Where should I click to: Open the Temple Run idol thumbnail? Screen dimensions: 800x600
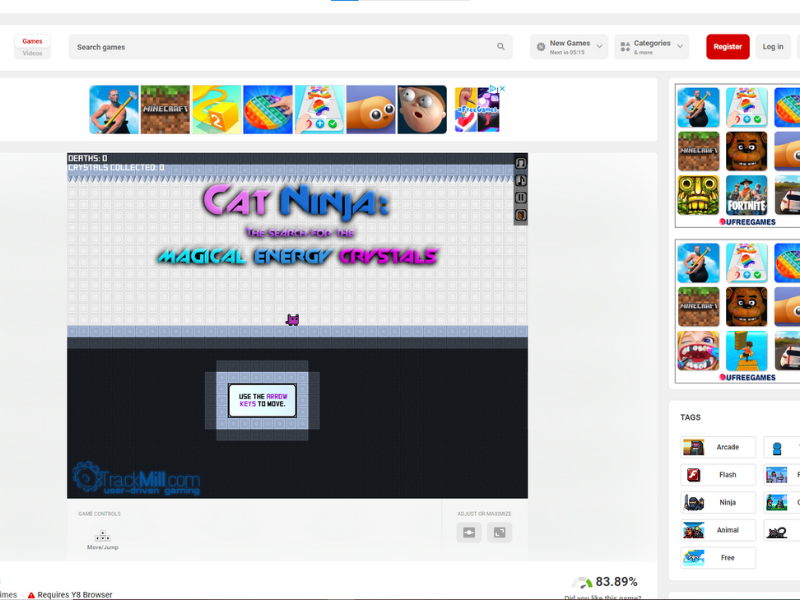(x=698, y=195)
